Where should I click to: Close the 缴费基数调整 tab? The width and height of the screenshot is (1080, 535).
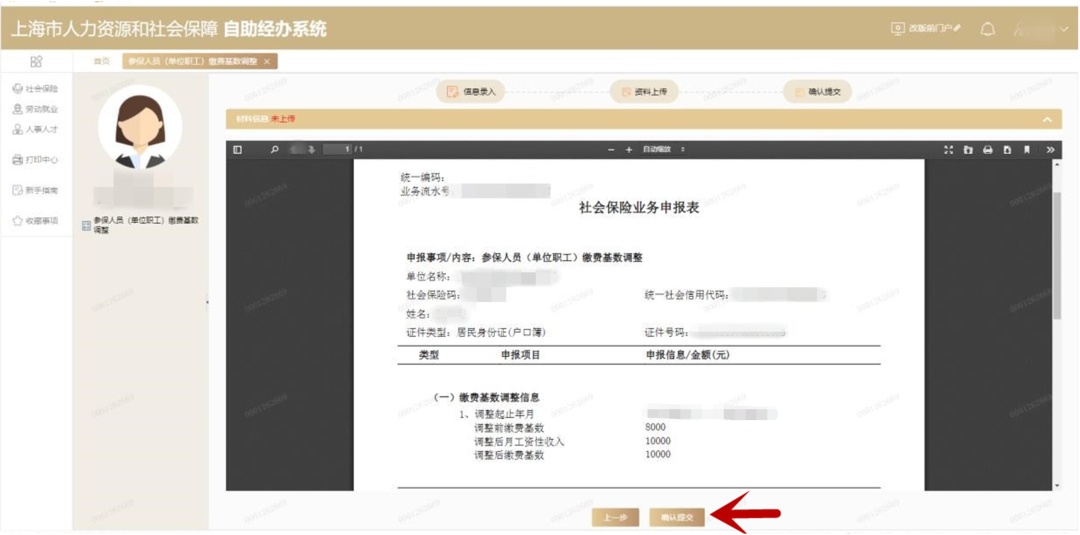click(x=267, y=62)
